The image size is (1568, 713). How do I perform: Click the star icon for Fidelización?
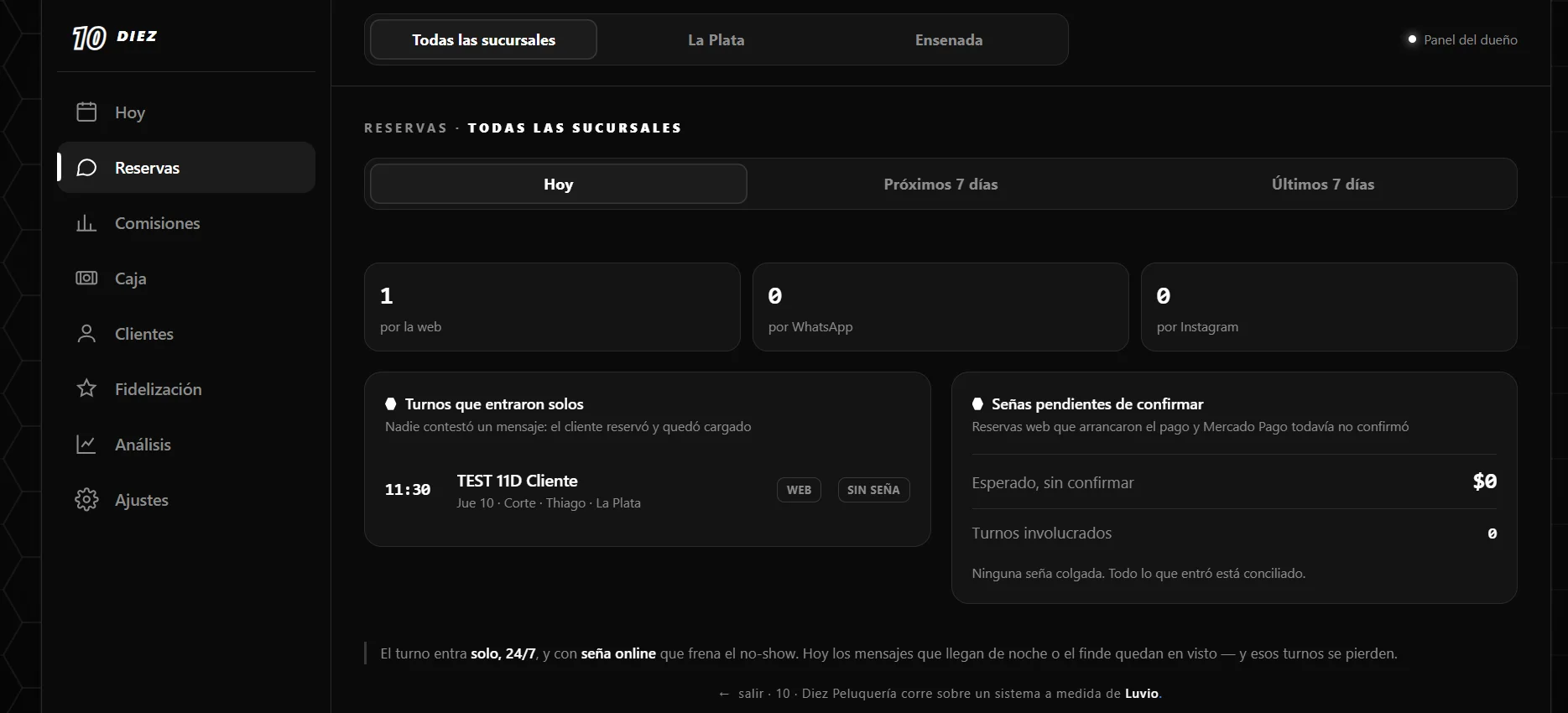pos(86,388)
